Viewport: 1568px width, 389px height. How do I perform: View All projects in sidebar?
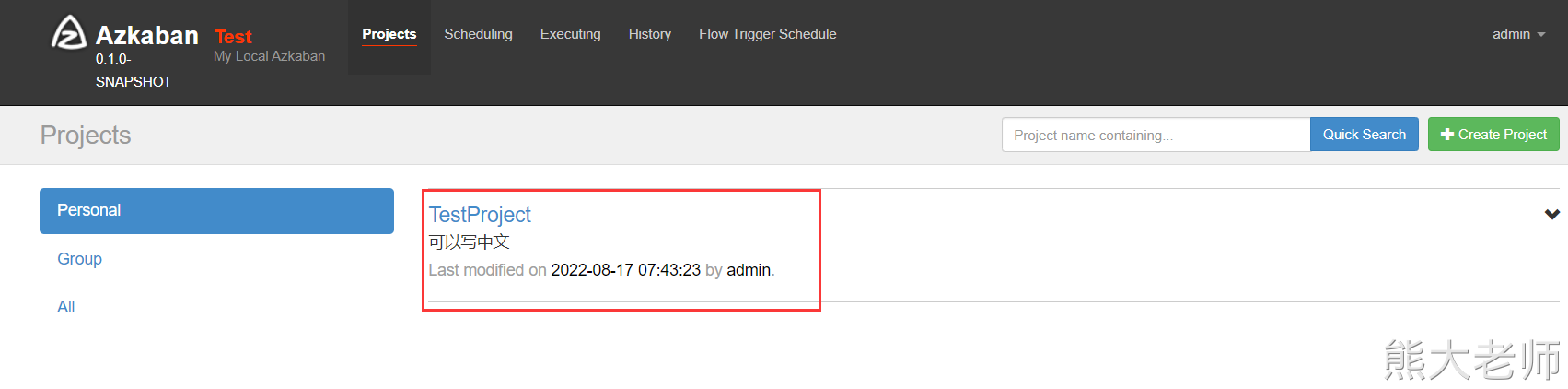(66, 307)
